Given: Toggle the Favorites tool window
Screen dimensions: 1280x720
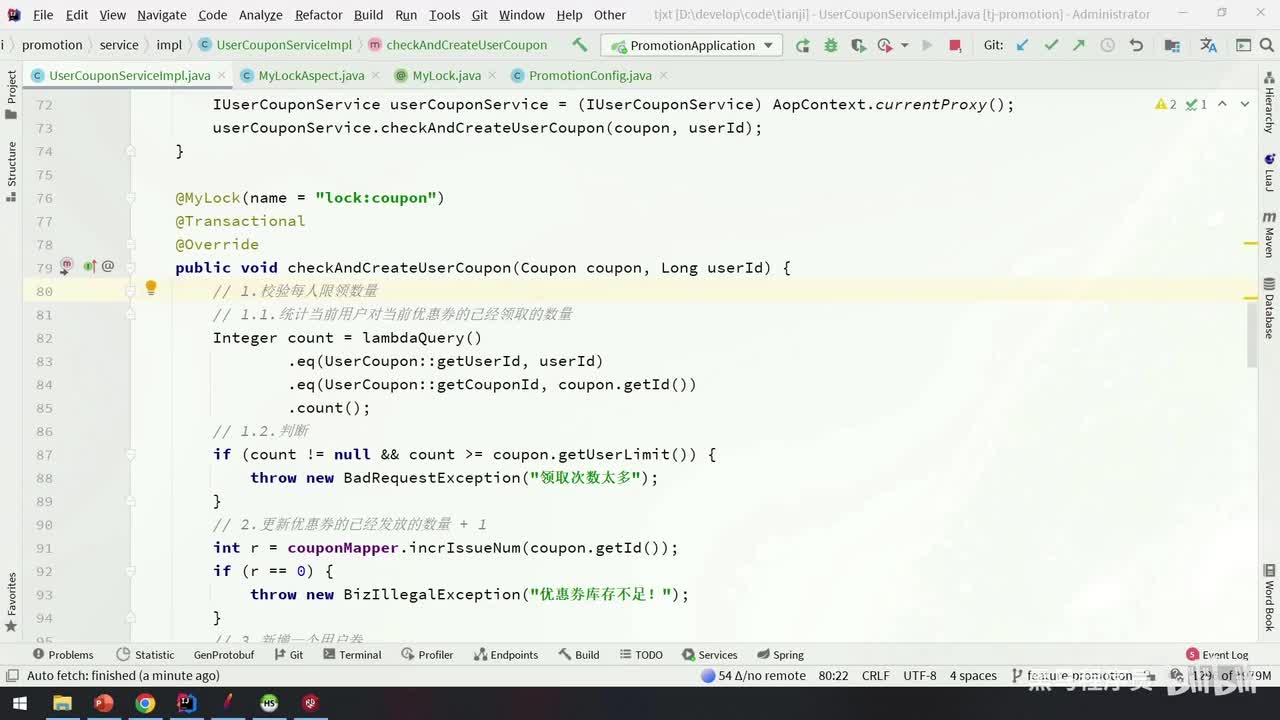Looking at the screenshot, I should click(x=11, y=602).
